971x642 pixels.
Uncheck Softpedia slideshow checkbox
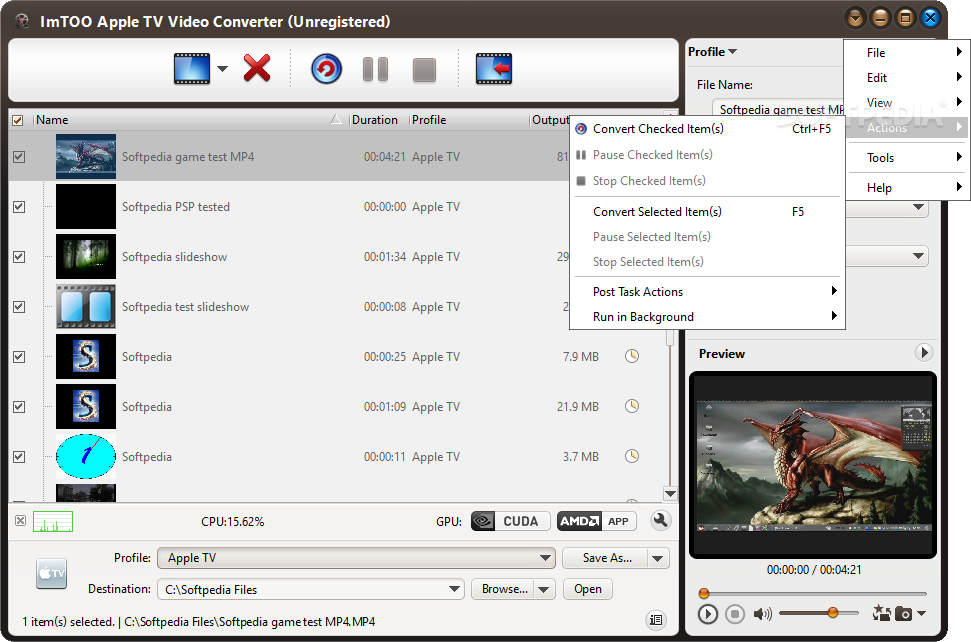[19, 257]
